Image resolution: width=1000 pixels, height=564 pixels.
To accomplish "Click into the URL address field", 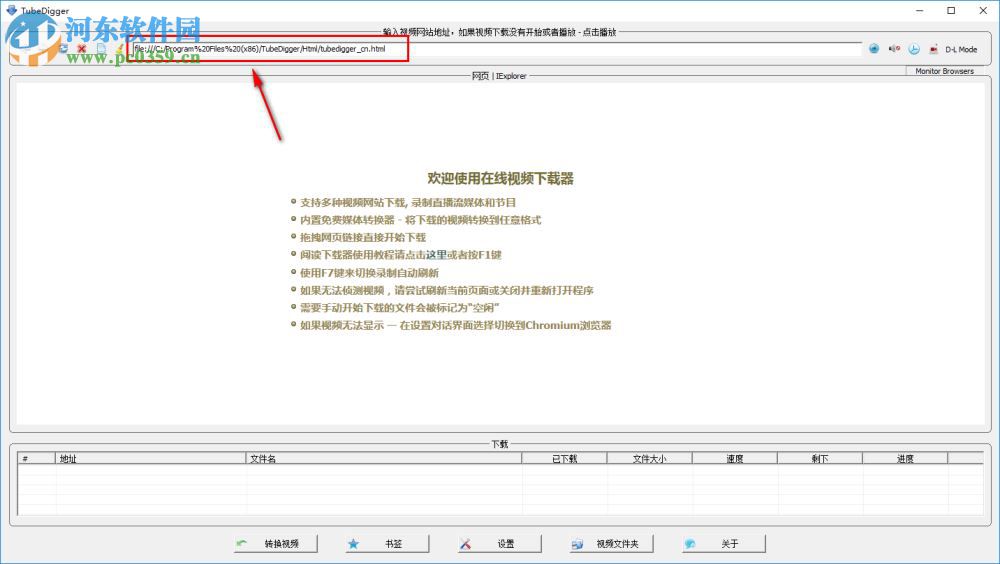I will click(x=497, y=49).
